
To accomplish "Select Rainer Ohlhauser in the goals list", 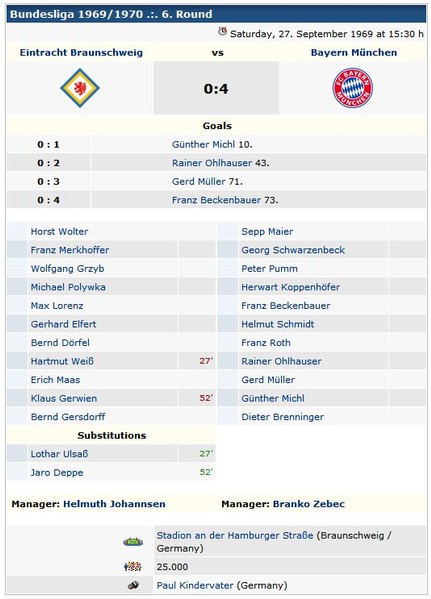I will [212, 163].
